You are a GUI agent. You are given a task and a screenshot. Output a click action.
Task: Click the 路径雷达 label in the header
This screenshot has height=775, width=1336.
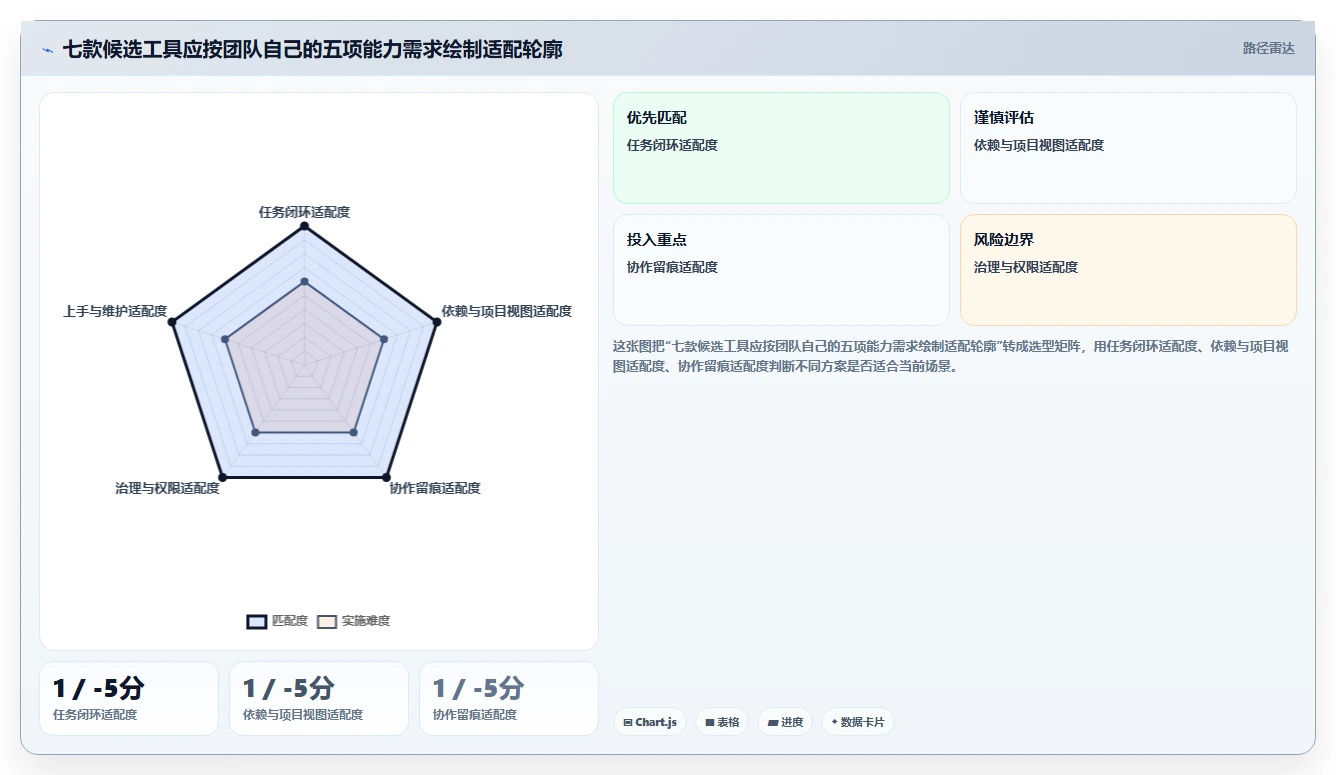click(1268, 48)
